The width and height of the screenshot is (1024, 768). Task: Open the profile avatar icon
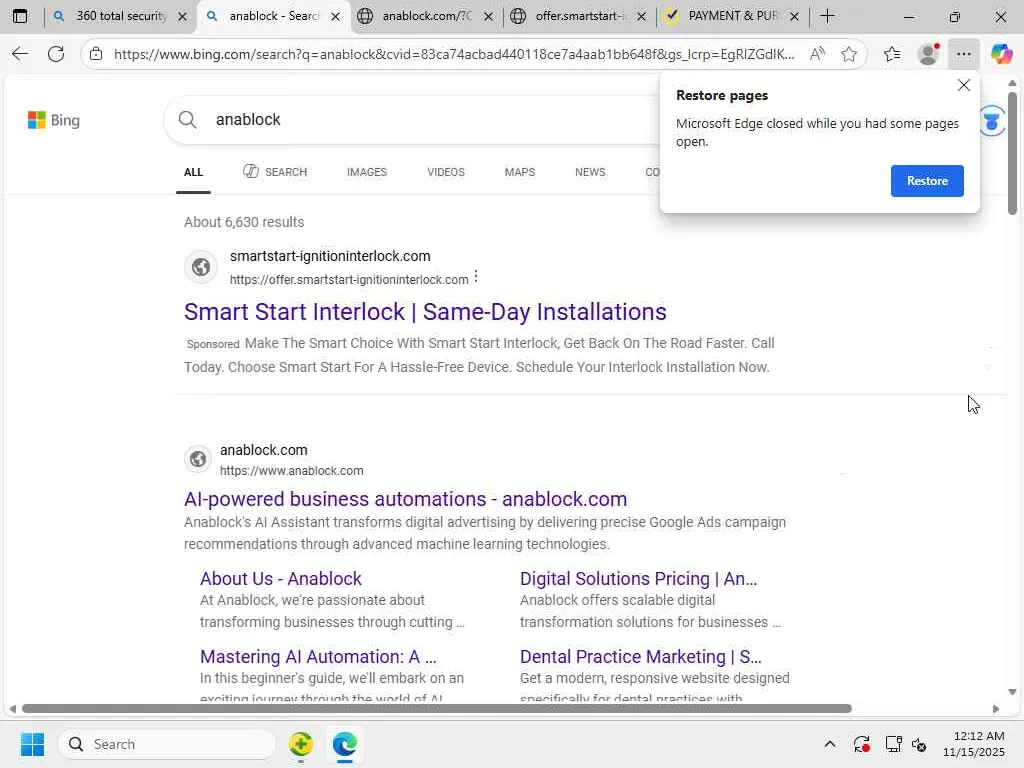pos(927,54)
